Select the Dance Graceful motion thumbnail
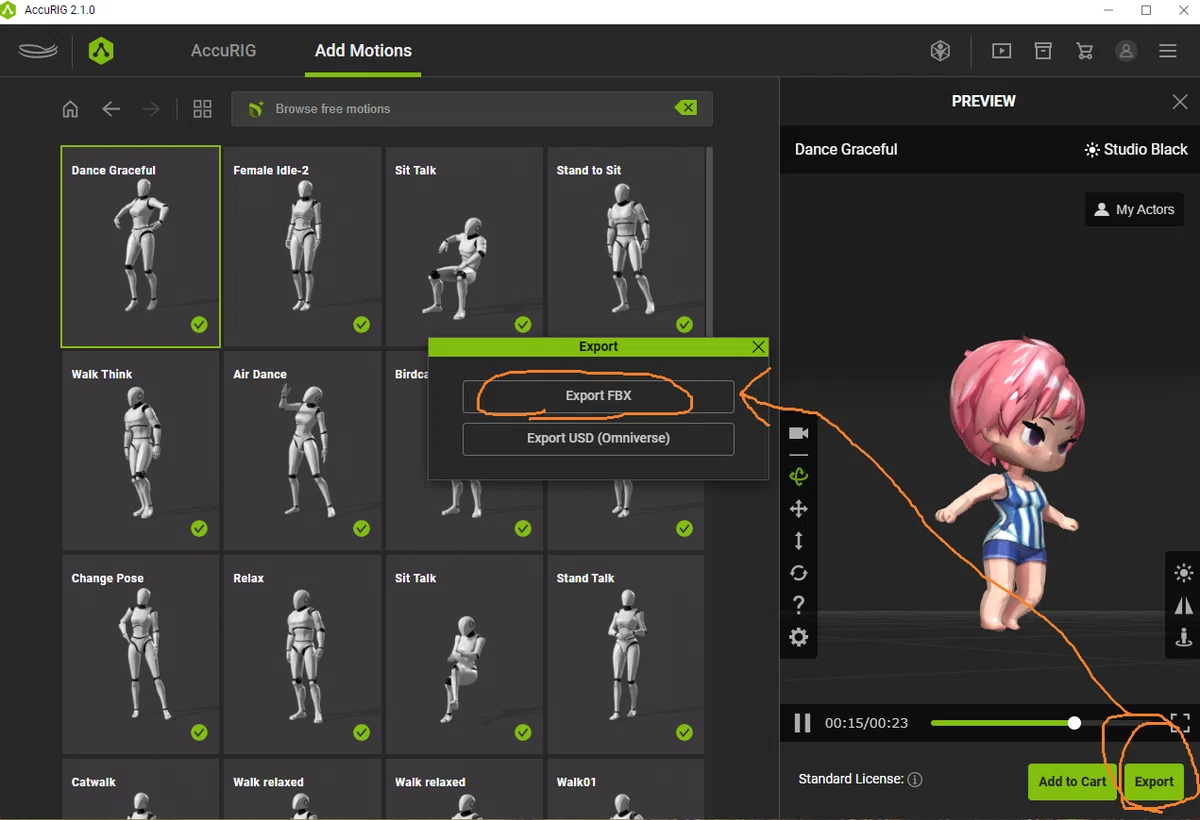Image resolution: width=1200 pixels, height=820 pixels. coord(141,247)
